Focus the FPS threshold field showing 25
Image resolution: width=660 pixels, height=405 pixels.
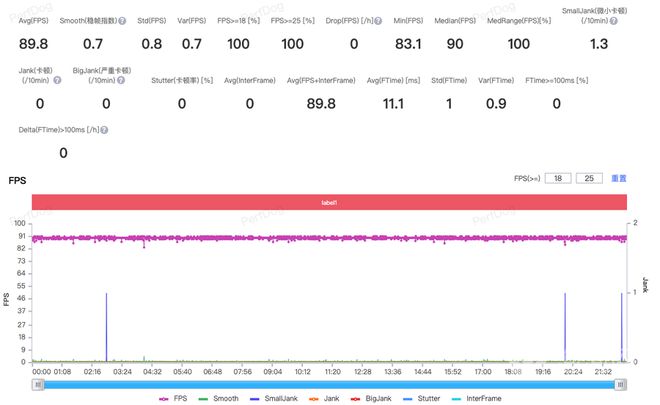pos(589,178)
